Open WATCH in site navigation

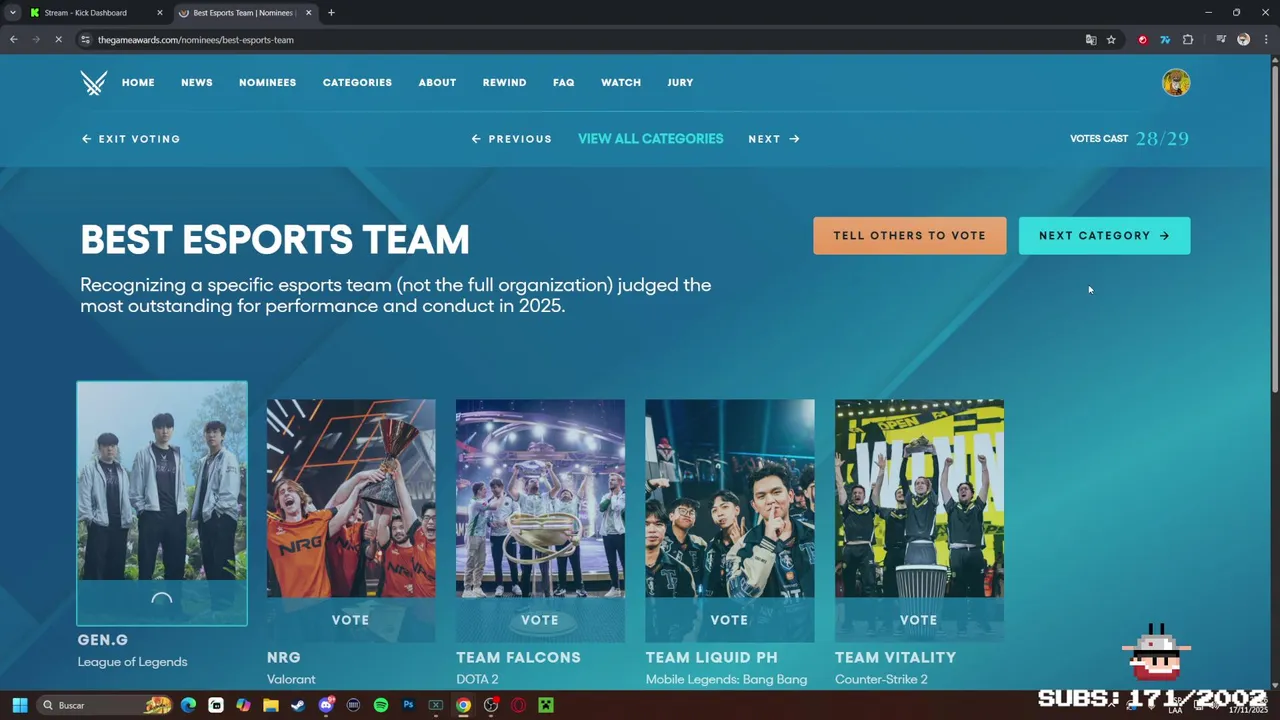pyautogui.click(x=621, y=83)
